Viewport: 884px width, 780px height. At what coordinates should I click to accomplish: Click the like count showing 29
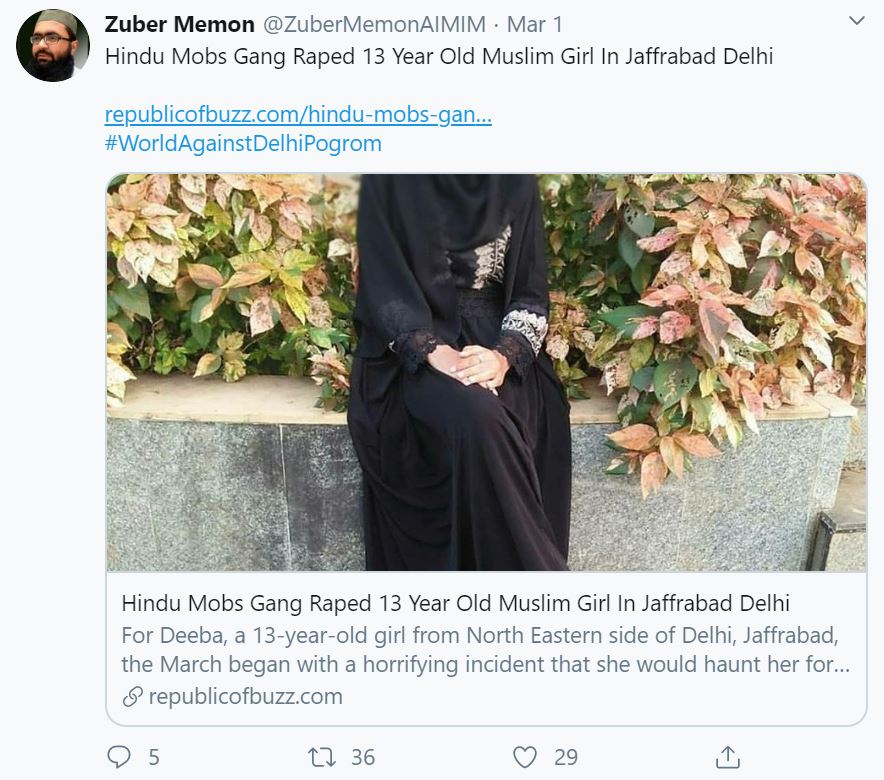(565, 758)
